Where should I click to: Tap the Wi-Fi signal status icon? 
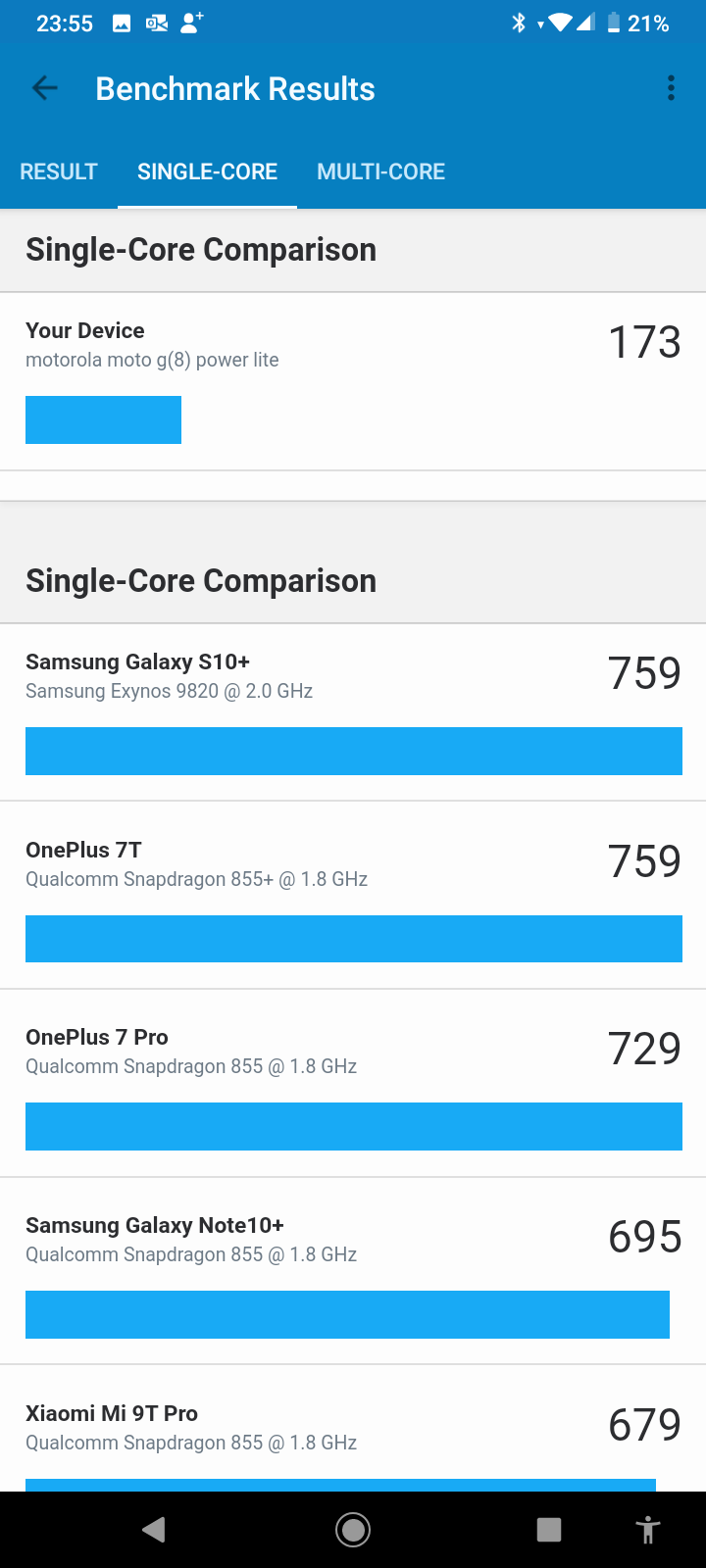click(x=561, y=23)
